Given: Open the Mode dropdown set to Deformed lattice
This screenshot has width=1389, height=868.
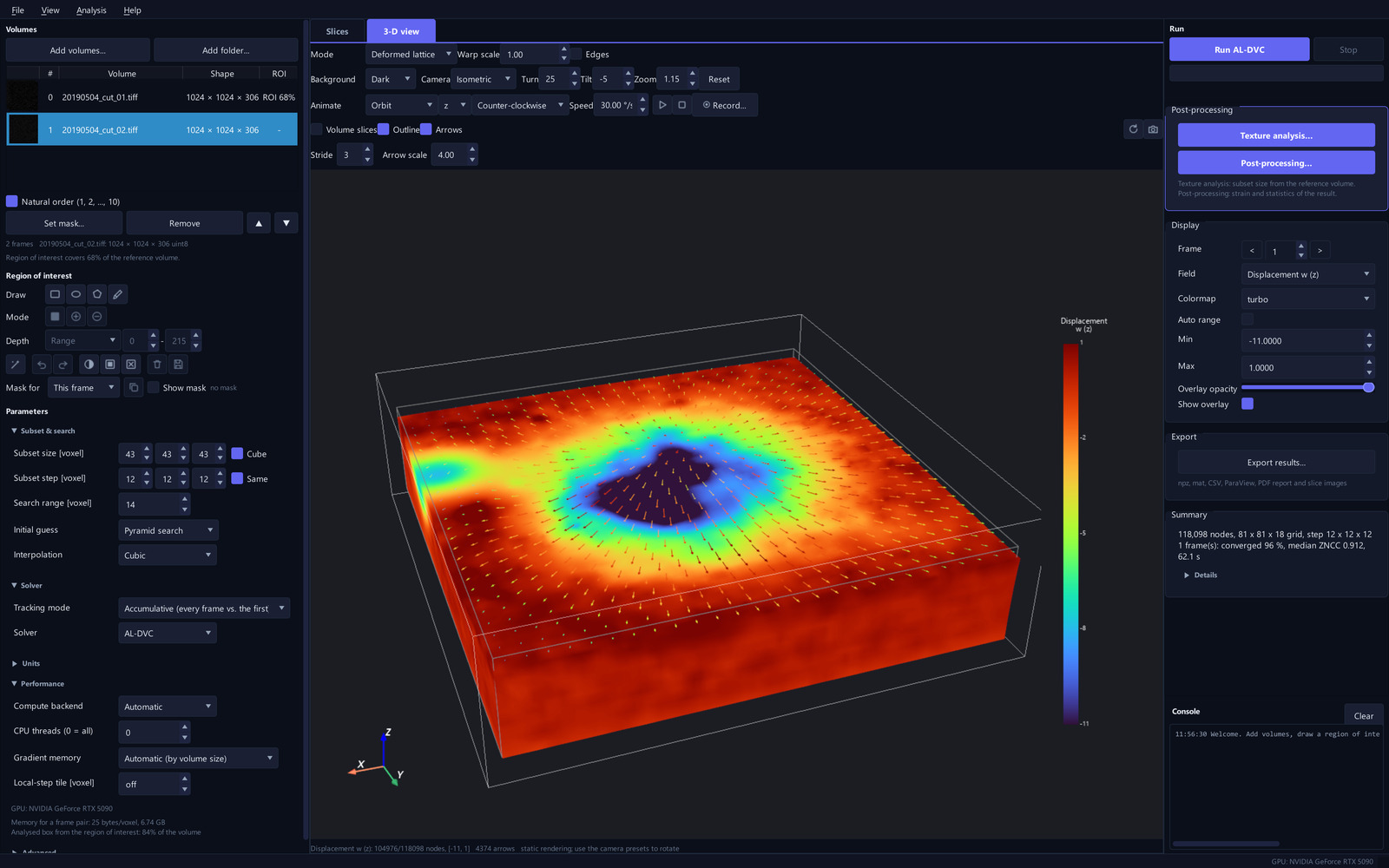Looking at the screenshot, I should (x=410, y=54).
